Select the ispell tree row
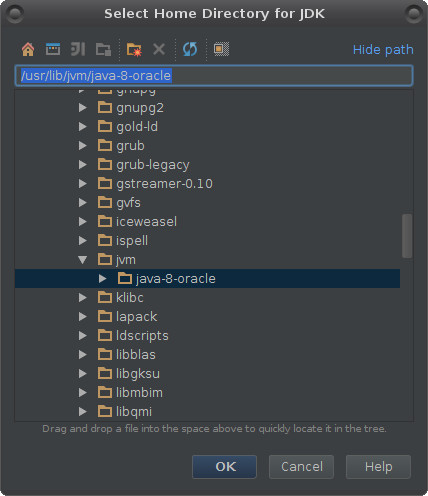This screenshot has height=496, width=428. (x=207, y=241)
